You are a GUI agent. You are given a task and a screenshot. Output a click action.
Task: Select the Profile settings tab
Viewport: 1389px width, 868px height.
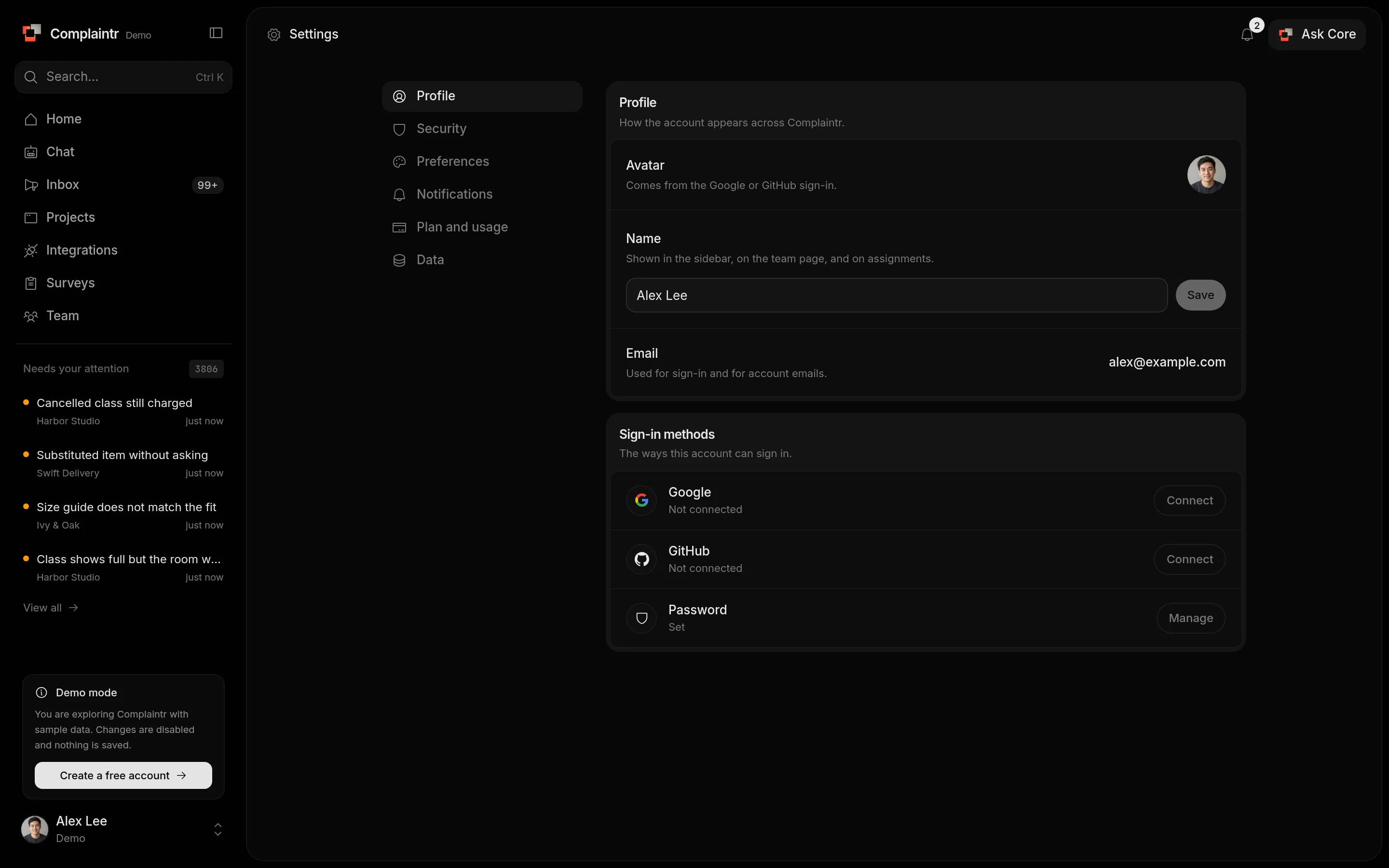click(x=482, y=96)
